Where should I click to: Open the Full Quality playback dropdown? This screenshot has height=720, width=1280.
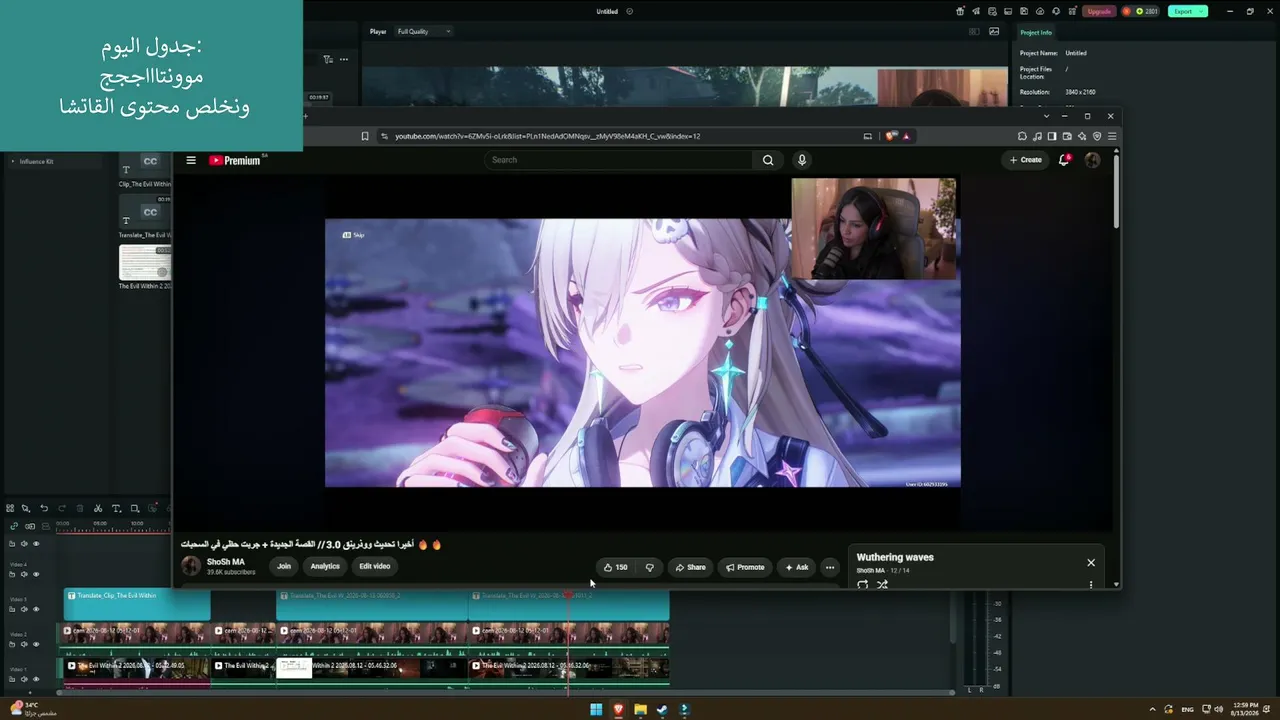pos(423,31)
